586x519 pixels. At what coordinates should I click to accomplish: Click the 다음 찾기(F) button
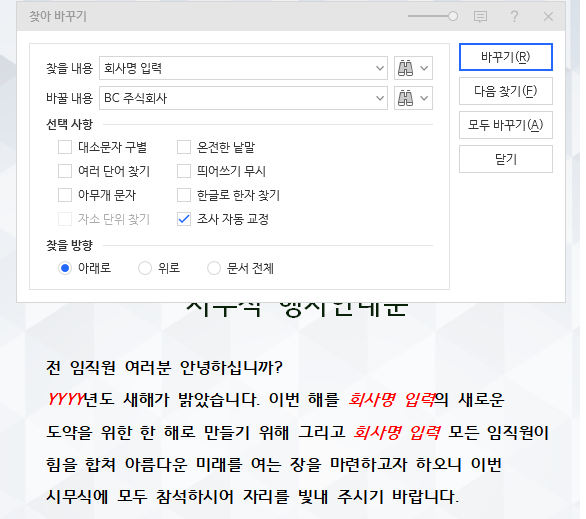point(506,91)
